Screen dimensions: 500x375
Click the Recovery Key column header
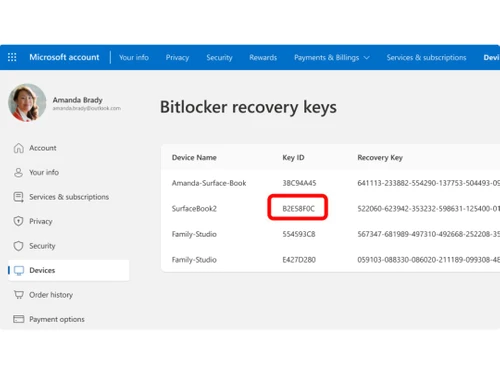pos(380,157)
